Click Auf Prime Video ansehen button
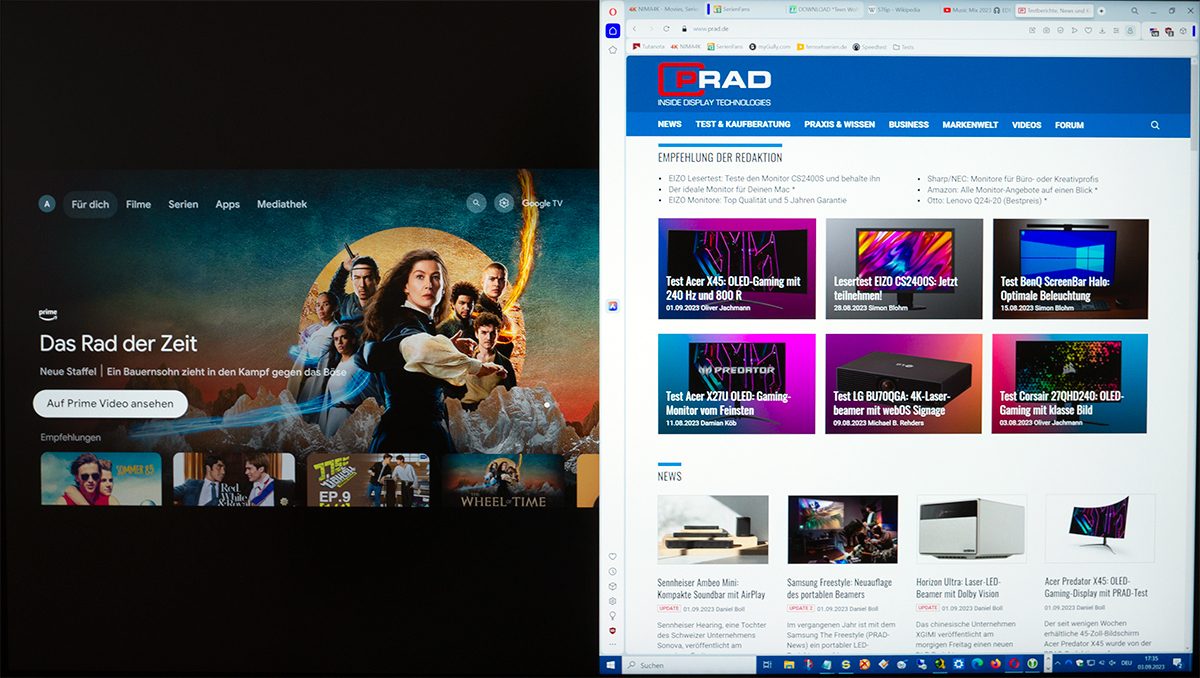The image size is (1200, 678). [x=110, y=404]
